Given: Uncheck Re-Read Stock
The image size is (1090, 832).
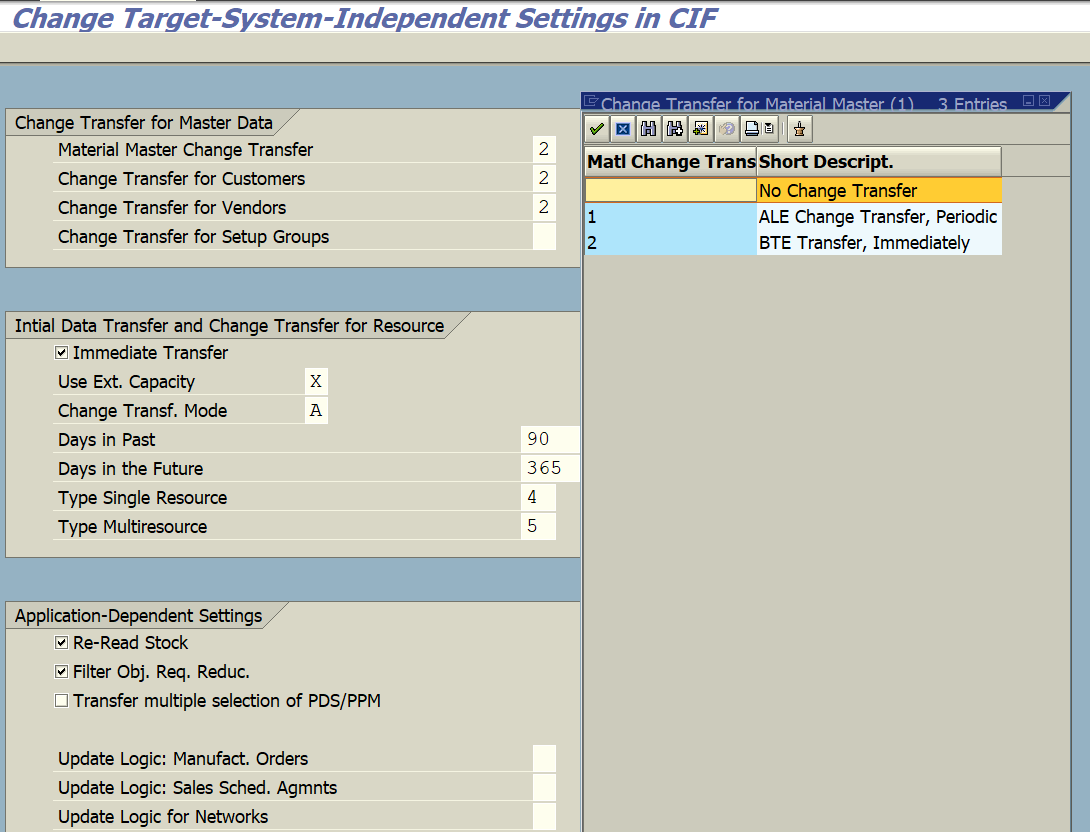Looking at the screenshot, I should (61, 643).
